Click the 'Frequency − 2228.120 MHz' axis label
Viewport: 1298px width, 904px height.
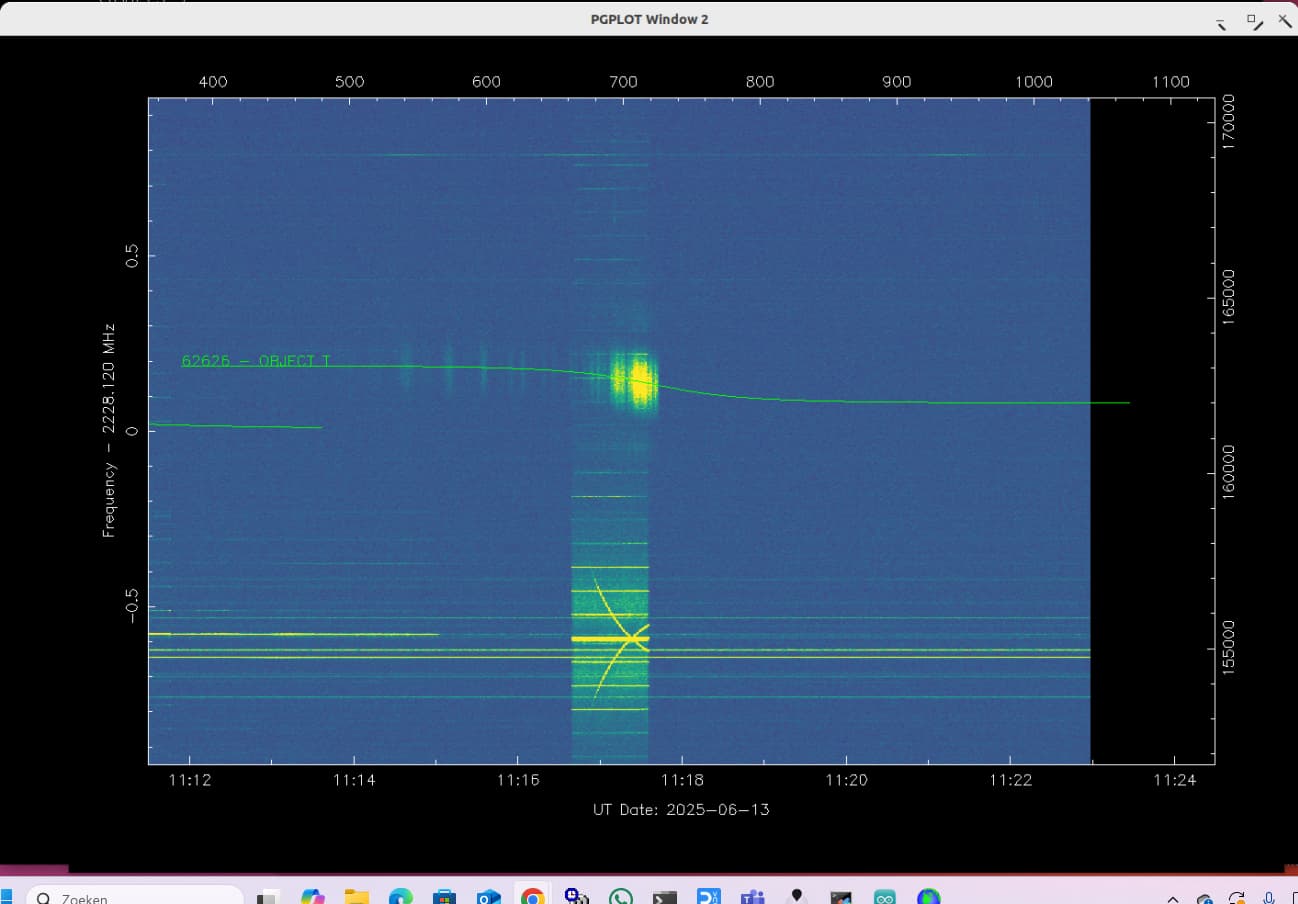click(109, 430)
